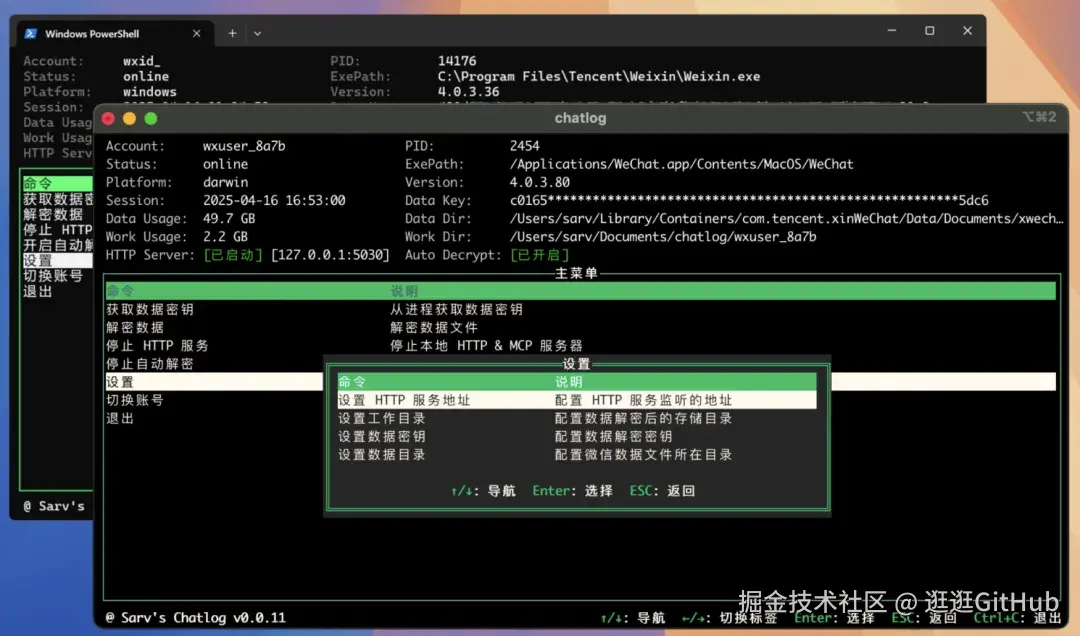Minimize the Windows PowerShell window
Image resolution: width=1080 pixels, height=636 pixels.
pyautogui.click(x=891, y=31)
